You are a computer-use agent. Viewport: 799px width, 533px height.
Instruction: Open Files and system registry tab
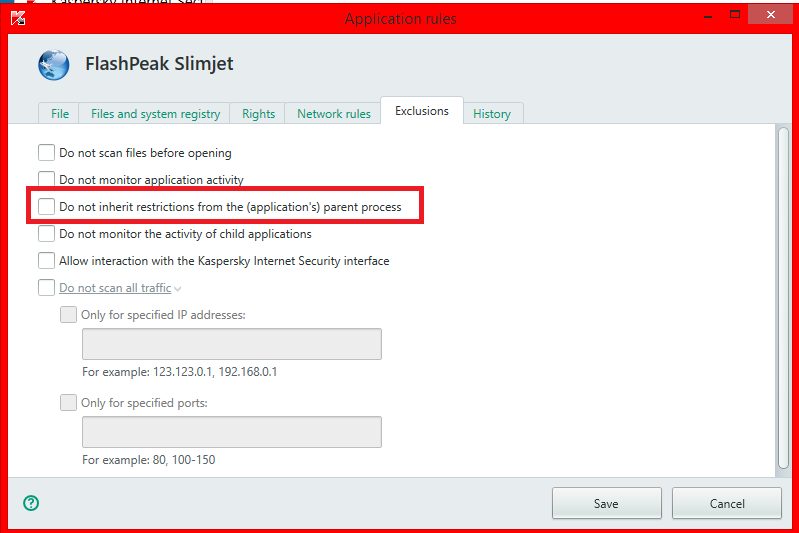155,113
